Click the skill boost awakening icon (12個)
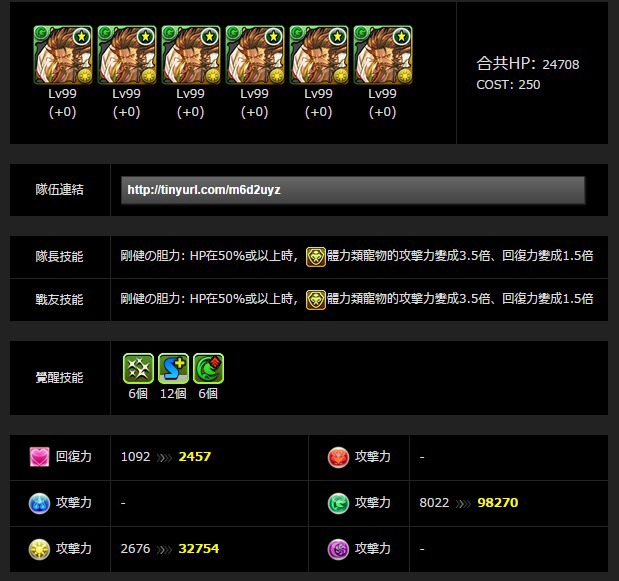This screenshot has height=581, width=619. click(173, 368)
